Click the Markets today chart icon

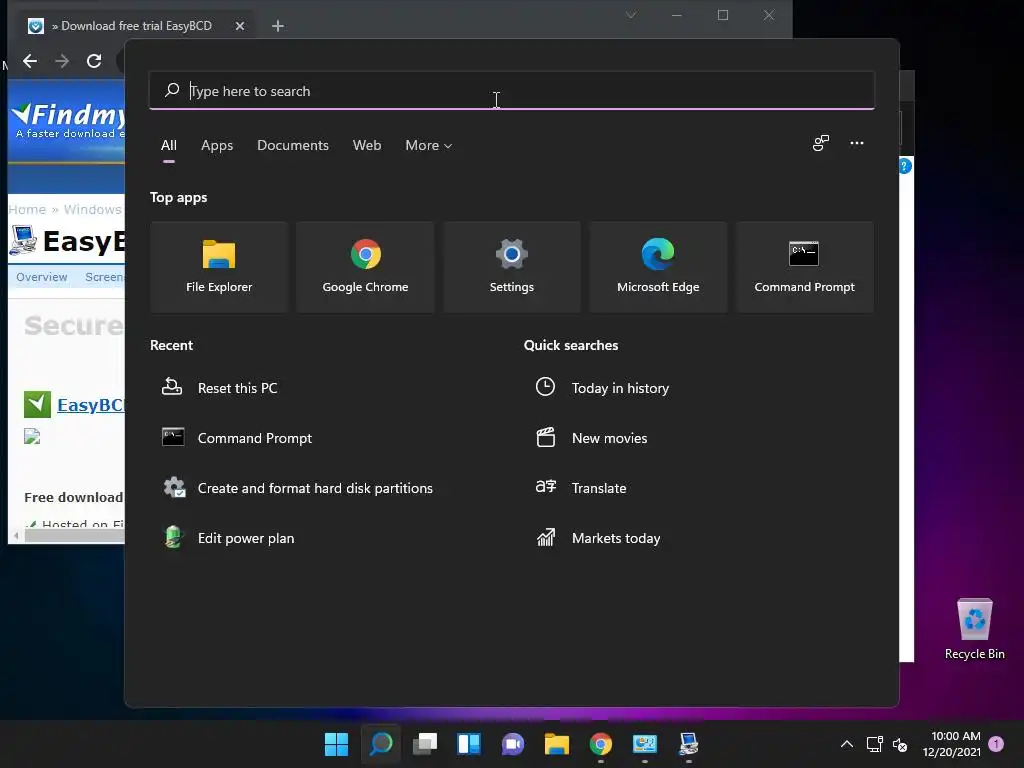point(545,537)
